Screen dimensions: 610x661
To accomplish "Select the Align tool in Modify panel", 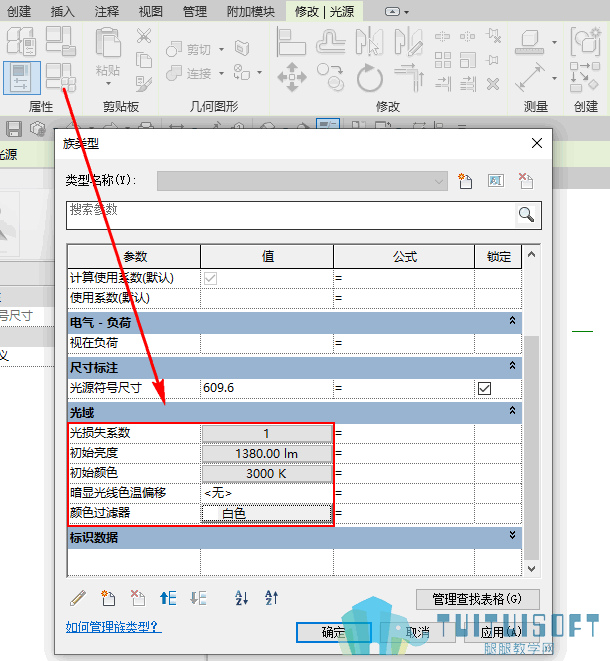I will click(291, 41).
